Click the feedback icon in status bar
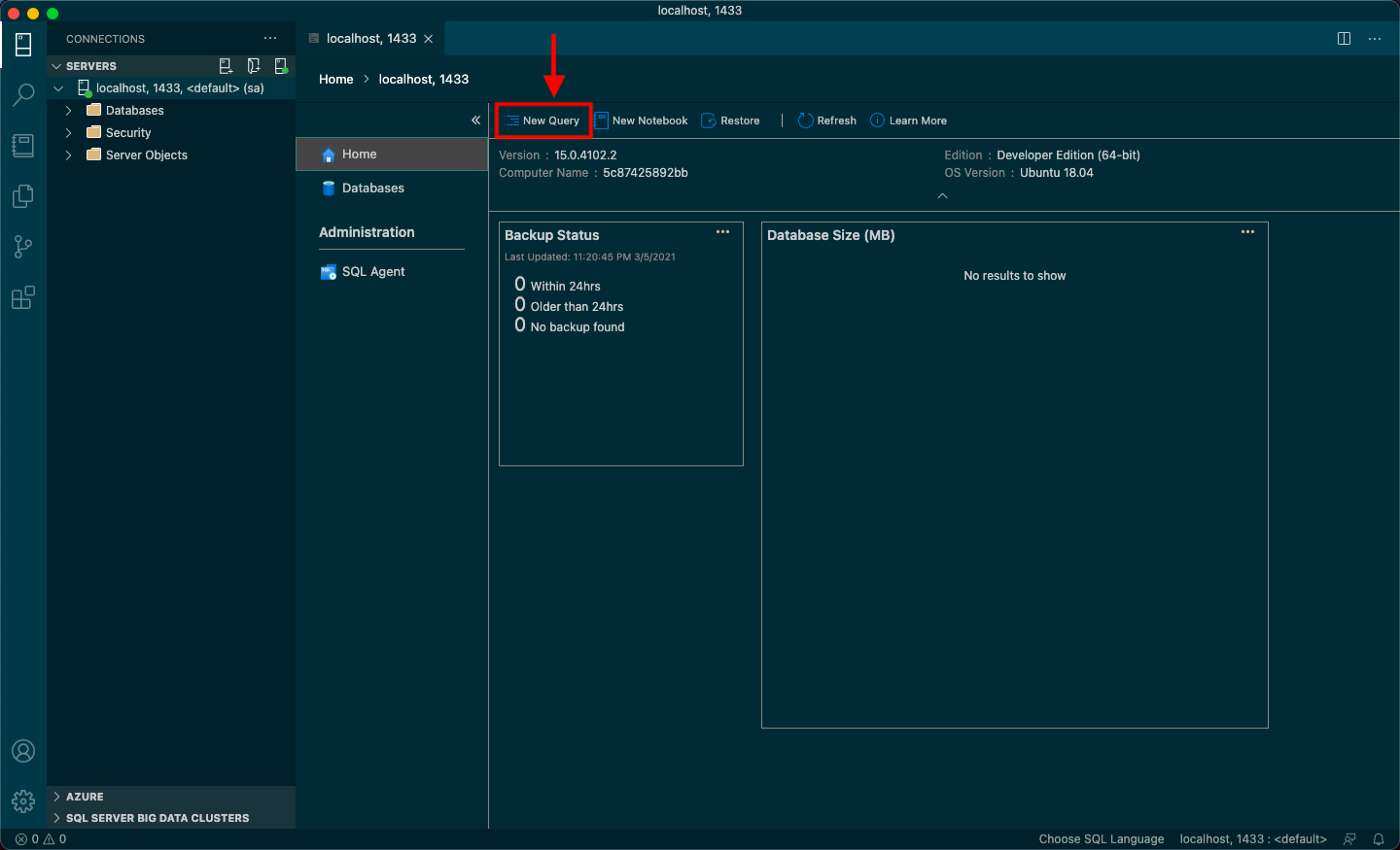The height and width of the screenshot is (850, 1400). 1350,839
